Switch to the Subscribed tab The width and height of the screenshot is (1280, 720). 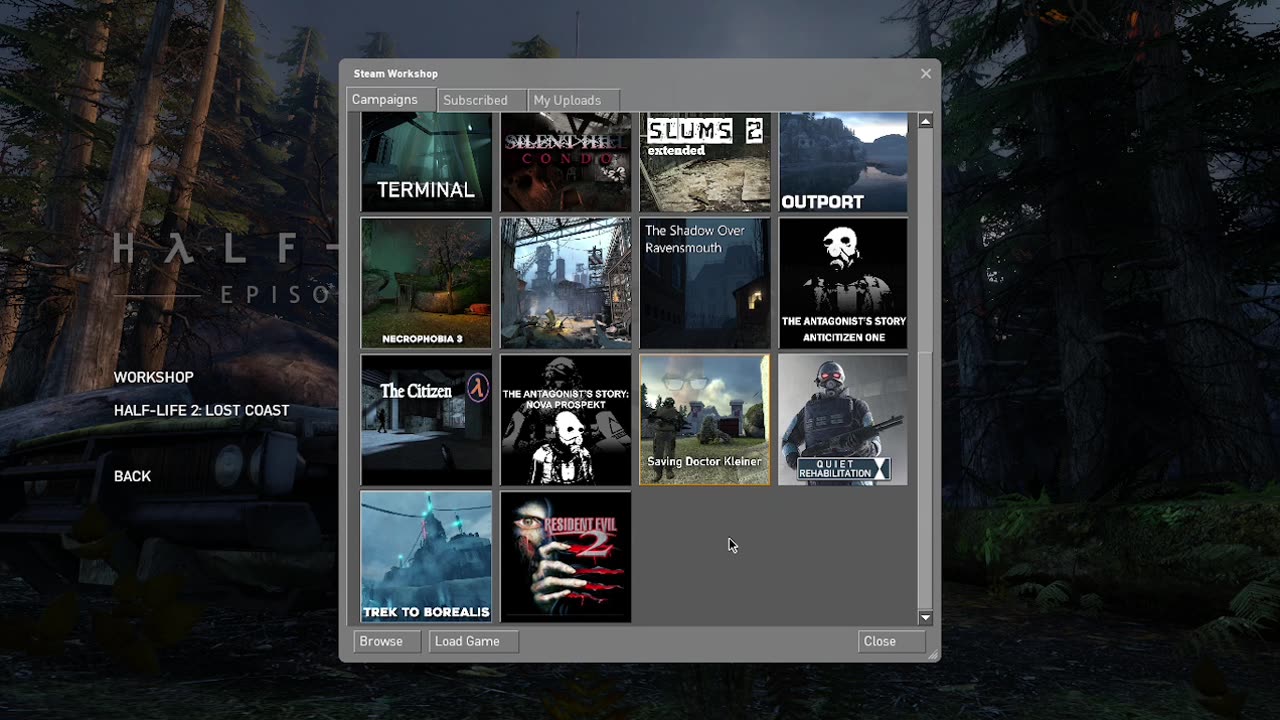point(482,100)
